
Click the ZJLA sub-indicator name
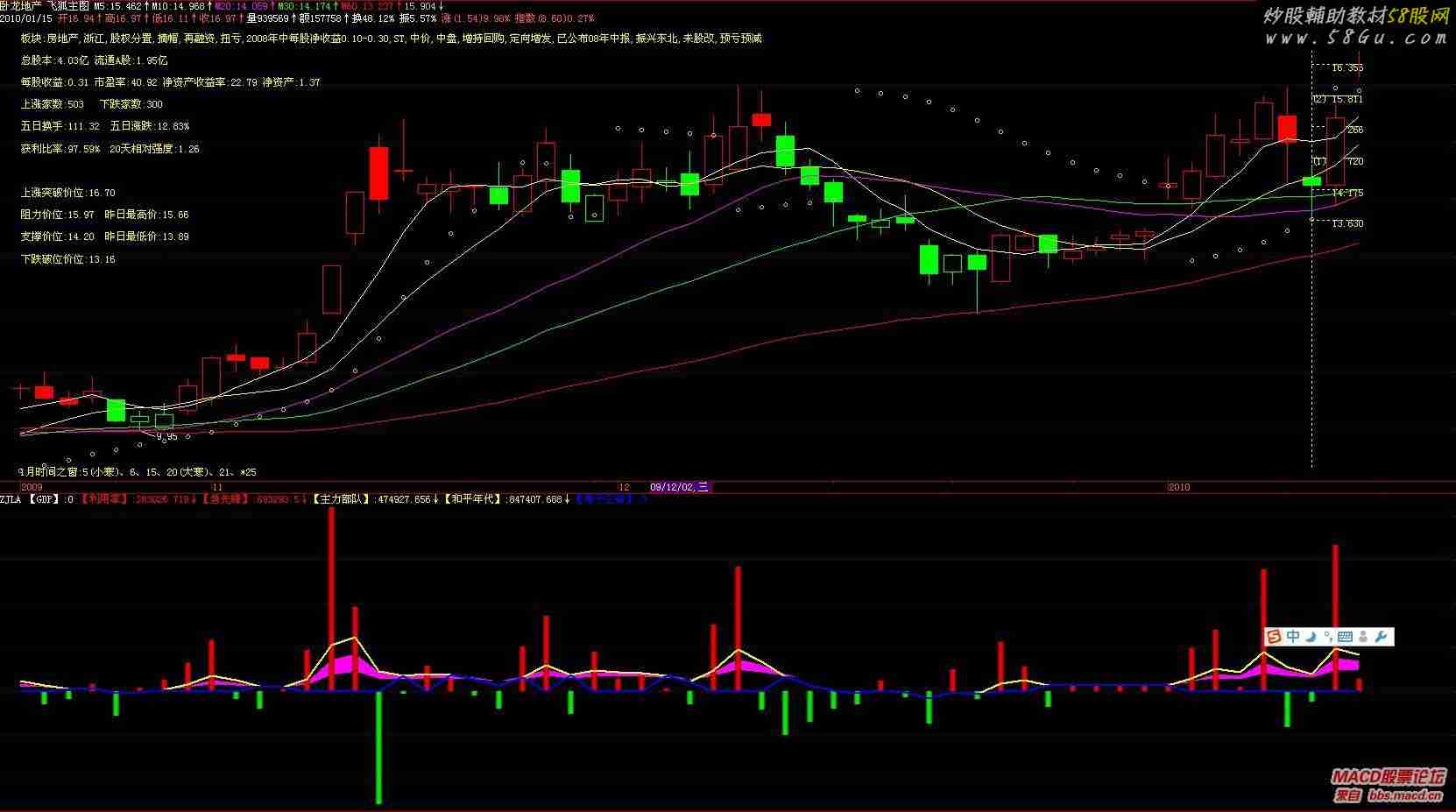11,499
